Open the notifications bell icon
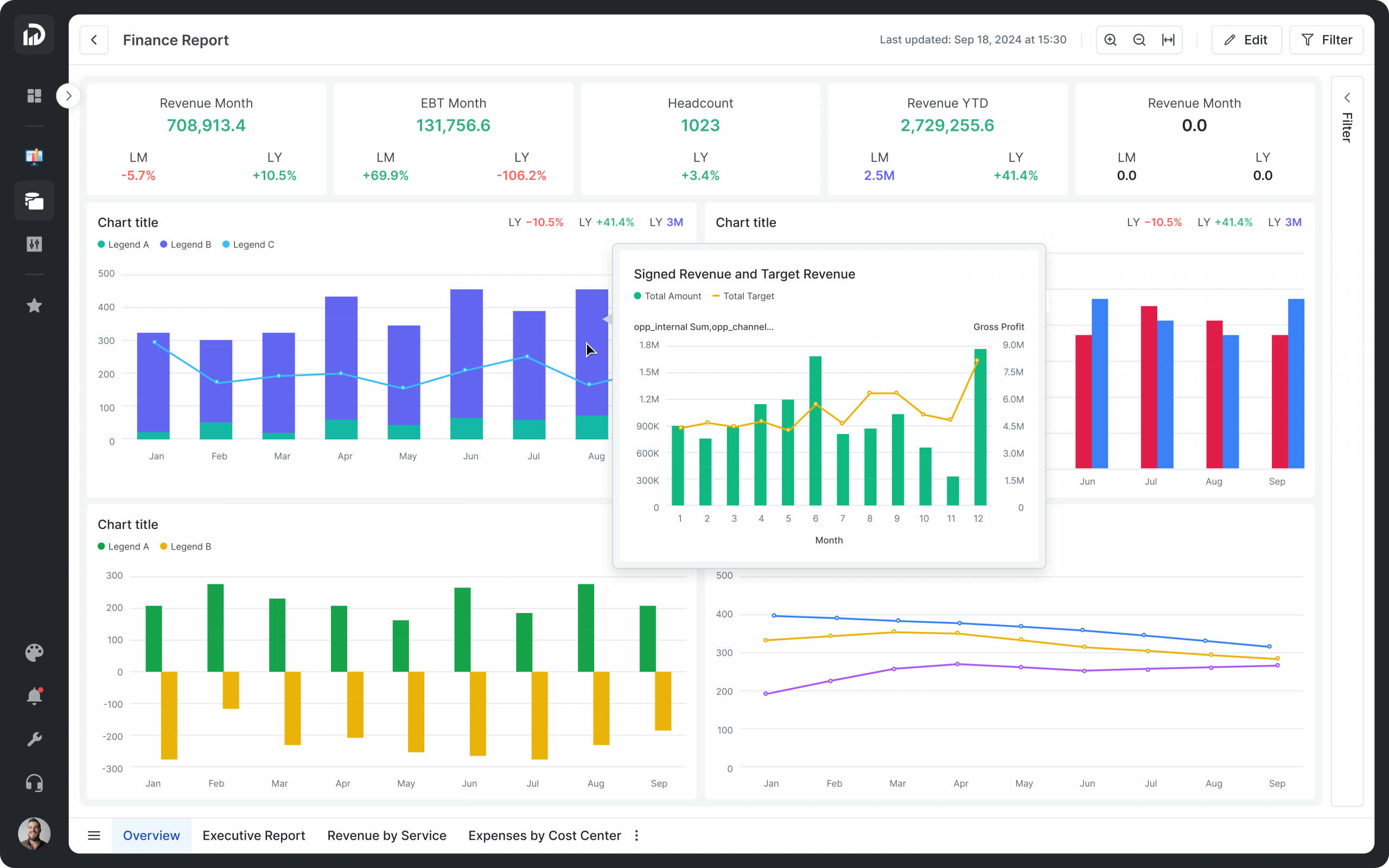This screenshot has height=868, width=1389. click(x=34, y=696)
